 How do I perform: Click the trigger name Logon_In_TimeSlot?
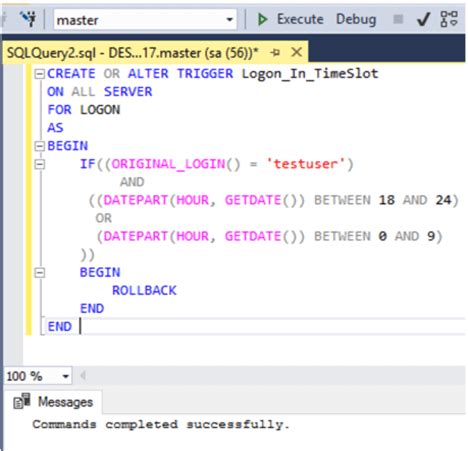click(310, 74)
